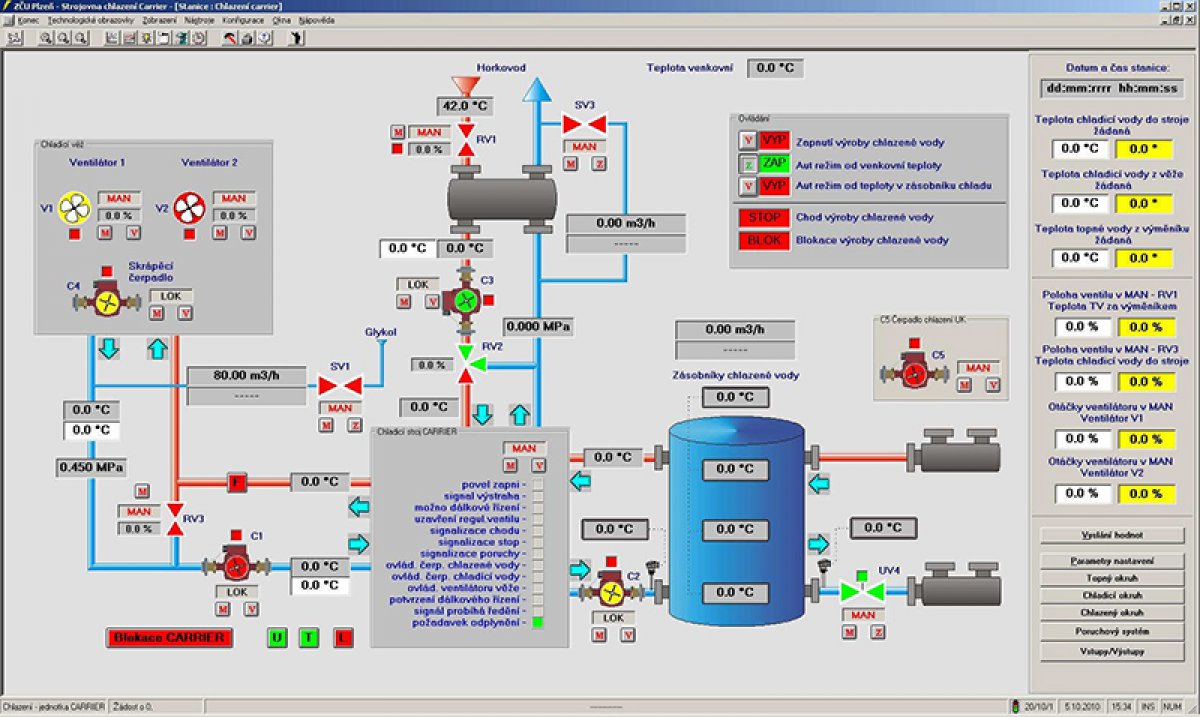
Task: Click the Ventilátor 2 red fan icon
Action: [x=189, y=208]
